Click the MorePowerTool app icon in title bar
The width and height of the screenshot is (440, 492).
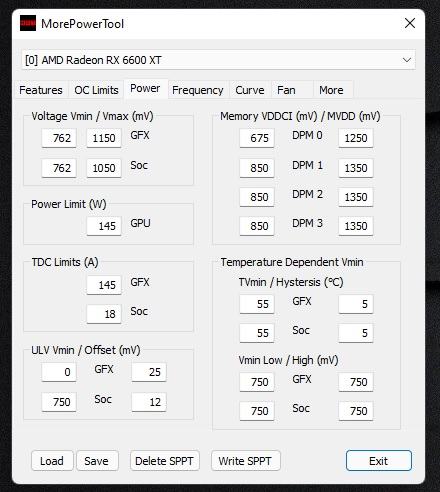pyautogui.click(x=28, y=23)
